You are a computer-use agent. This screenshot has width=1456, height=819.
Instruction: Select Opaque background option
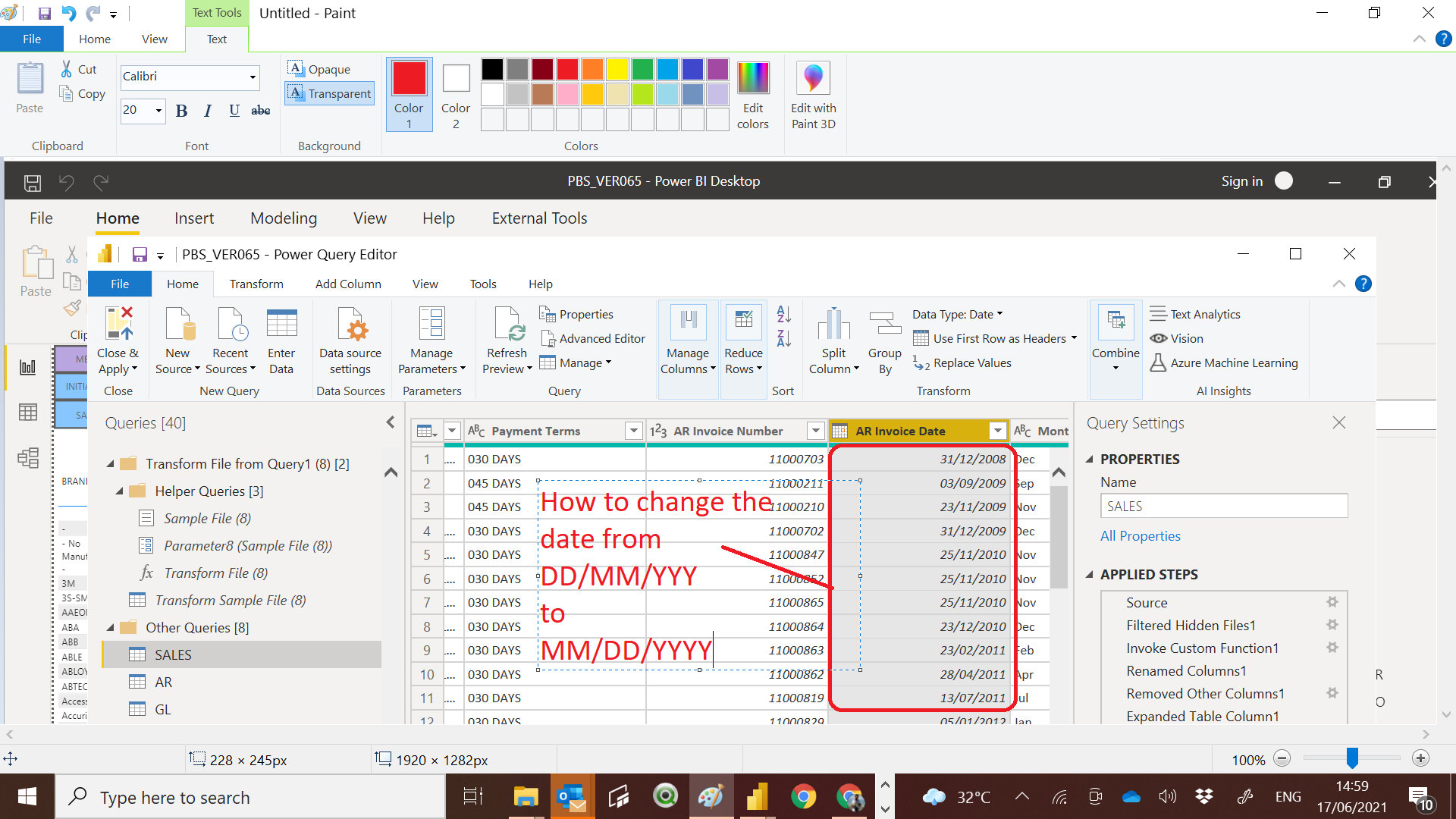[x=319, y=69]
